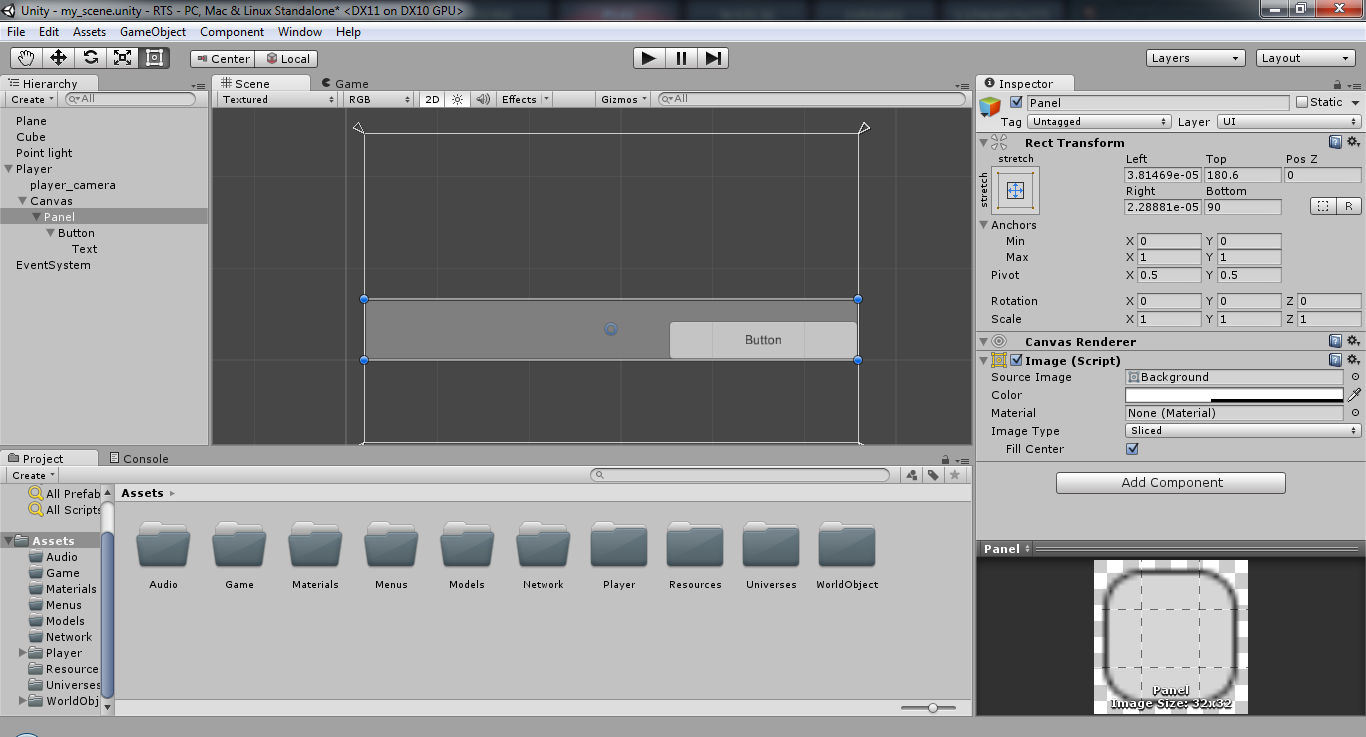This screenshot has width=1366, height=737.
Task: Click the Panel game object cube icon
Action: pyautogui.click(x=990, y=108)
